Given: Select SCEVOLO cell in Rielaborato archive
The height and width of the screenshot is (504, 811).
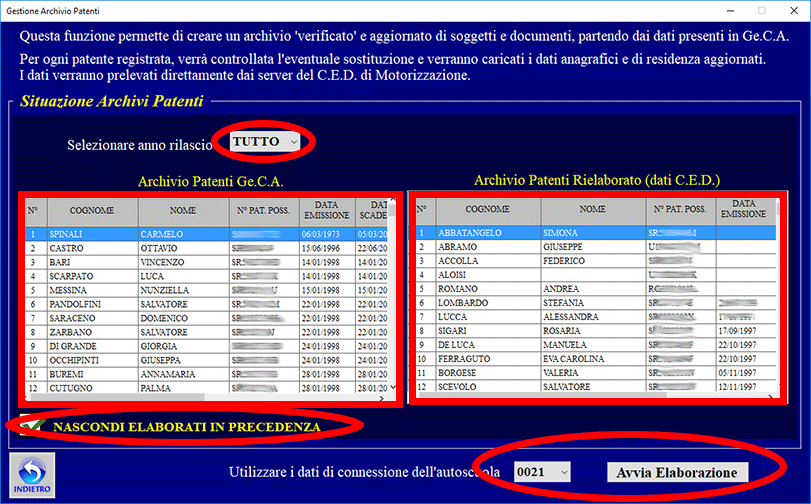Looking at the screenshot, I should pyautogui.click(x=488, y=387).
